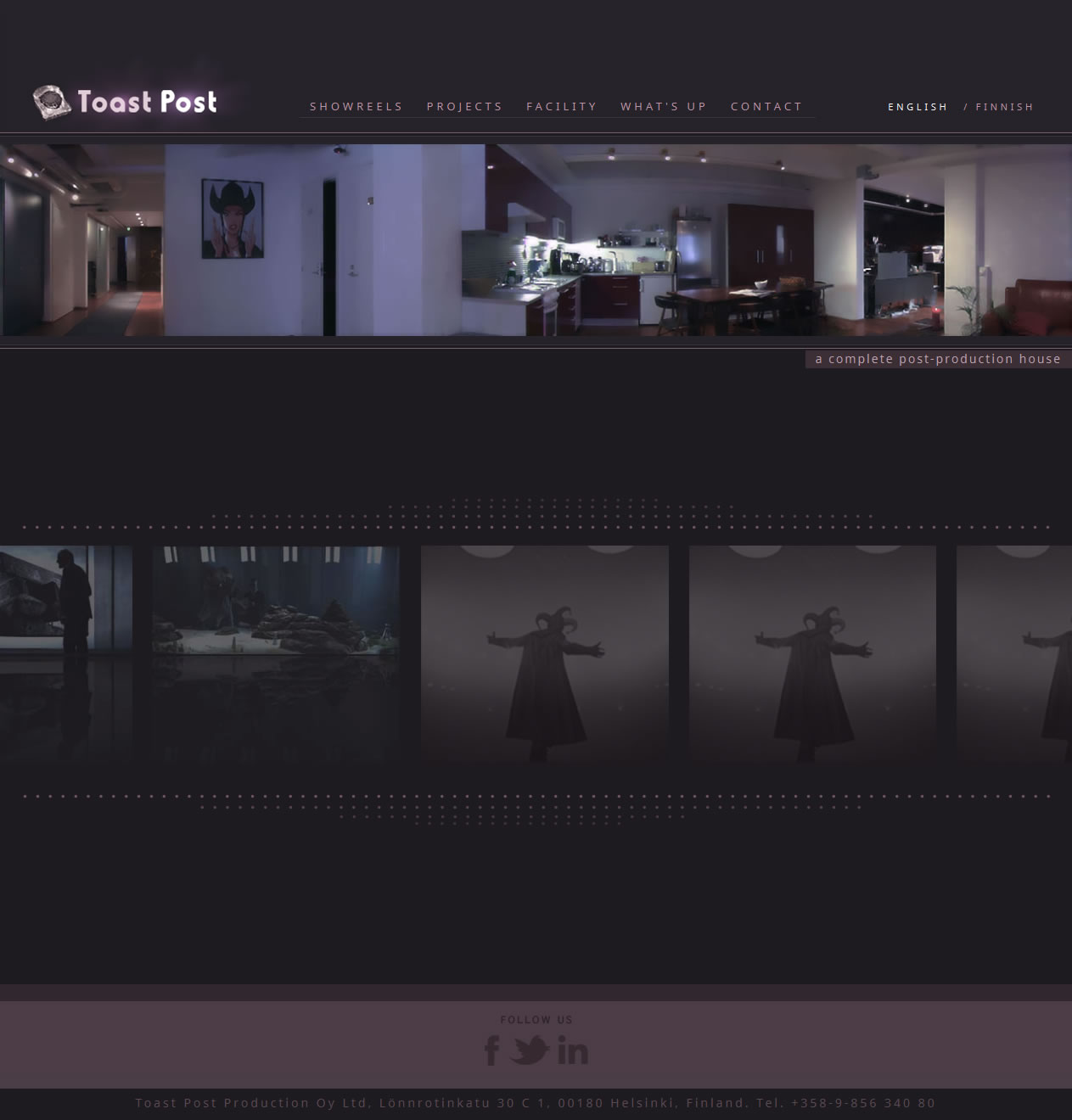The height and width of the screenshot is (1120, 1072).
Task: Click the 'a complete post-production house' tagline
Action: pyautogui.click(x=937, y=359)
